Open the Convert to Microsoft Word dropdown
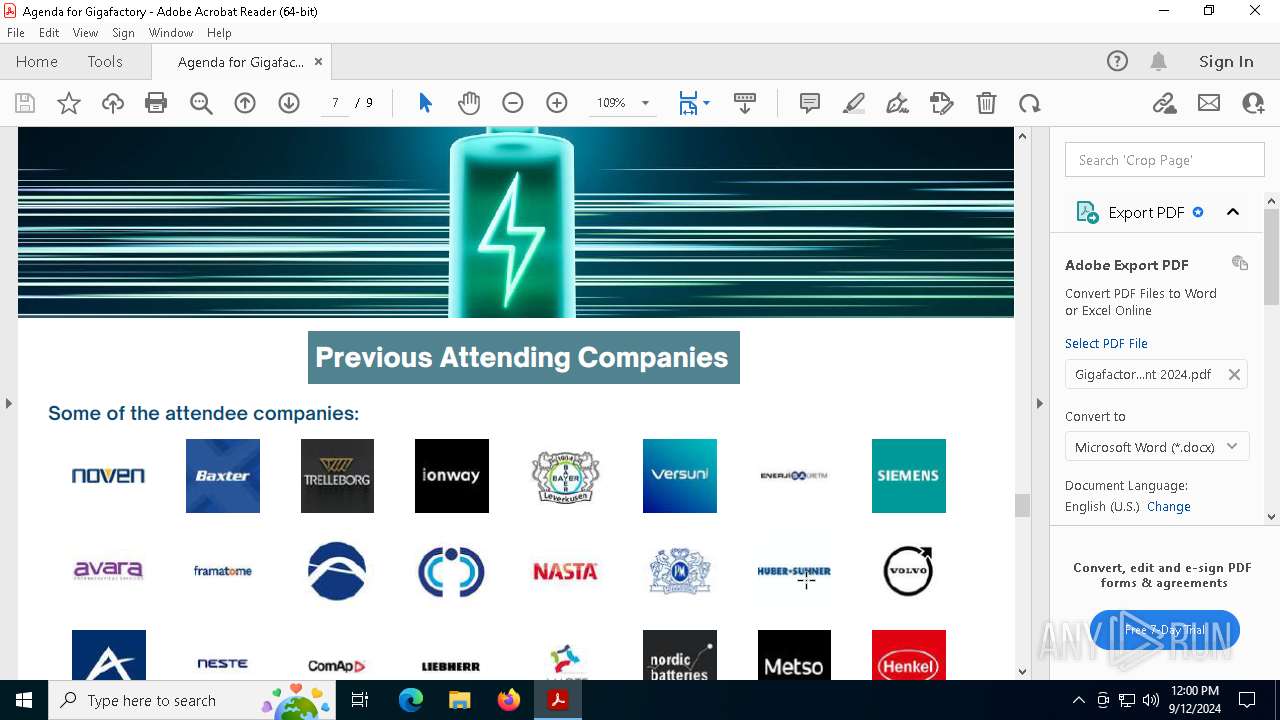Viewport: 1280px width, 720px height. (1157, 447)
